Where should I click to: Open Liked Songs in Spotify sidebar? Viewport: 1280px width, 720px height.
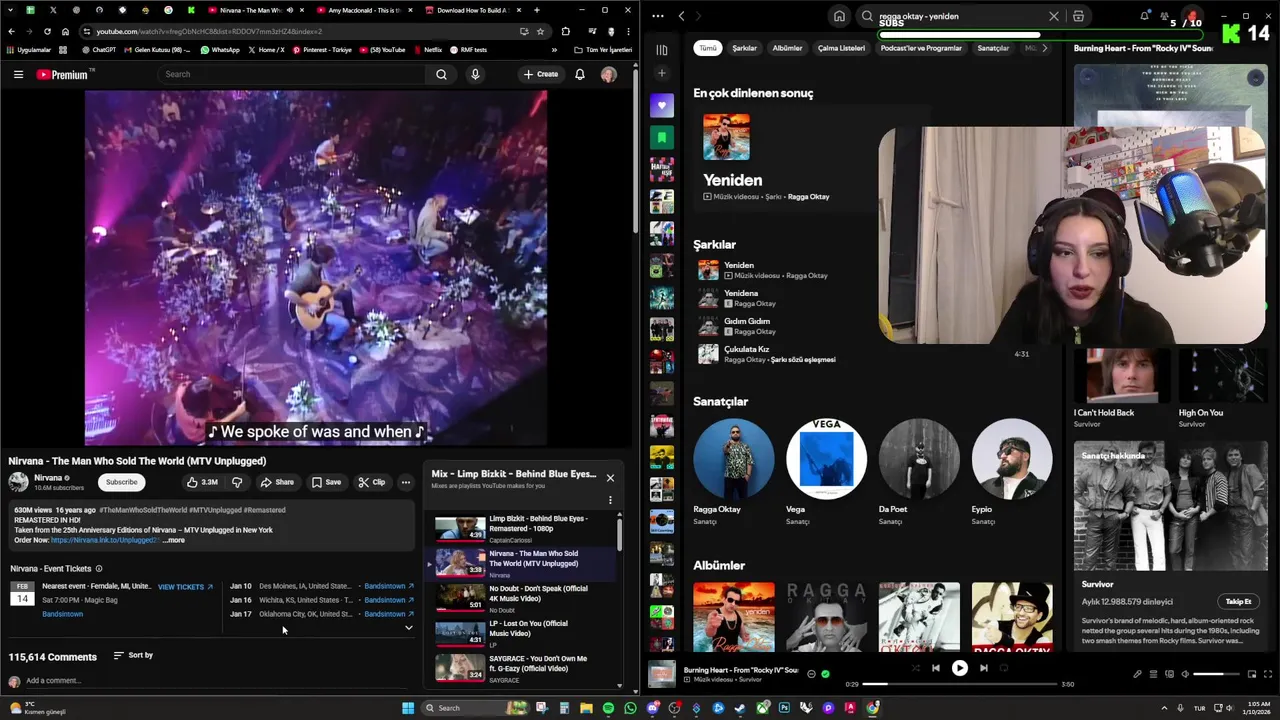tap(661, 105)
